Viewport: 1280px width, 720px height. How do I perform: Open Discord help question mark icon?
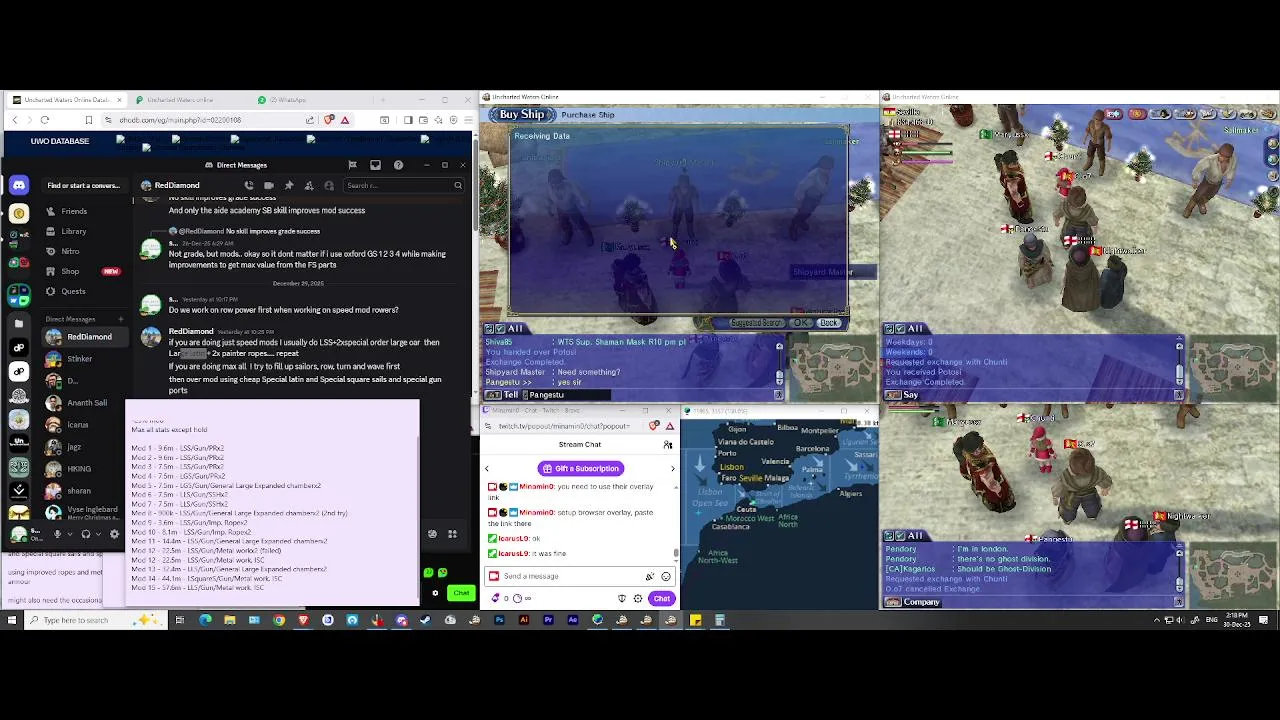(398, 165)
